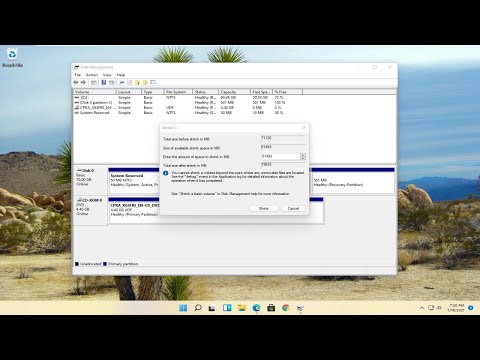480x360 pixels.
Task: Click the blue notification badge in the tray
Action: pos(471,308)
